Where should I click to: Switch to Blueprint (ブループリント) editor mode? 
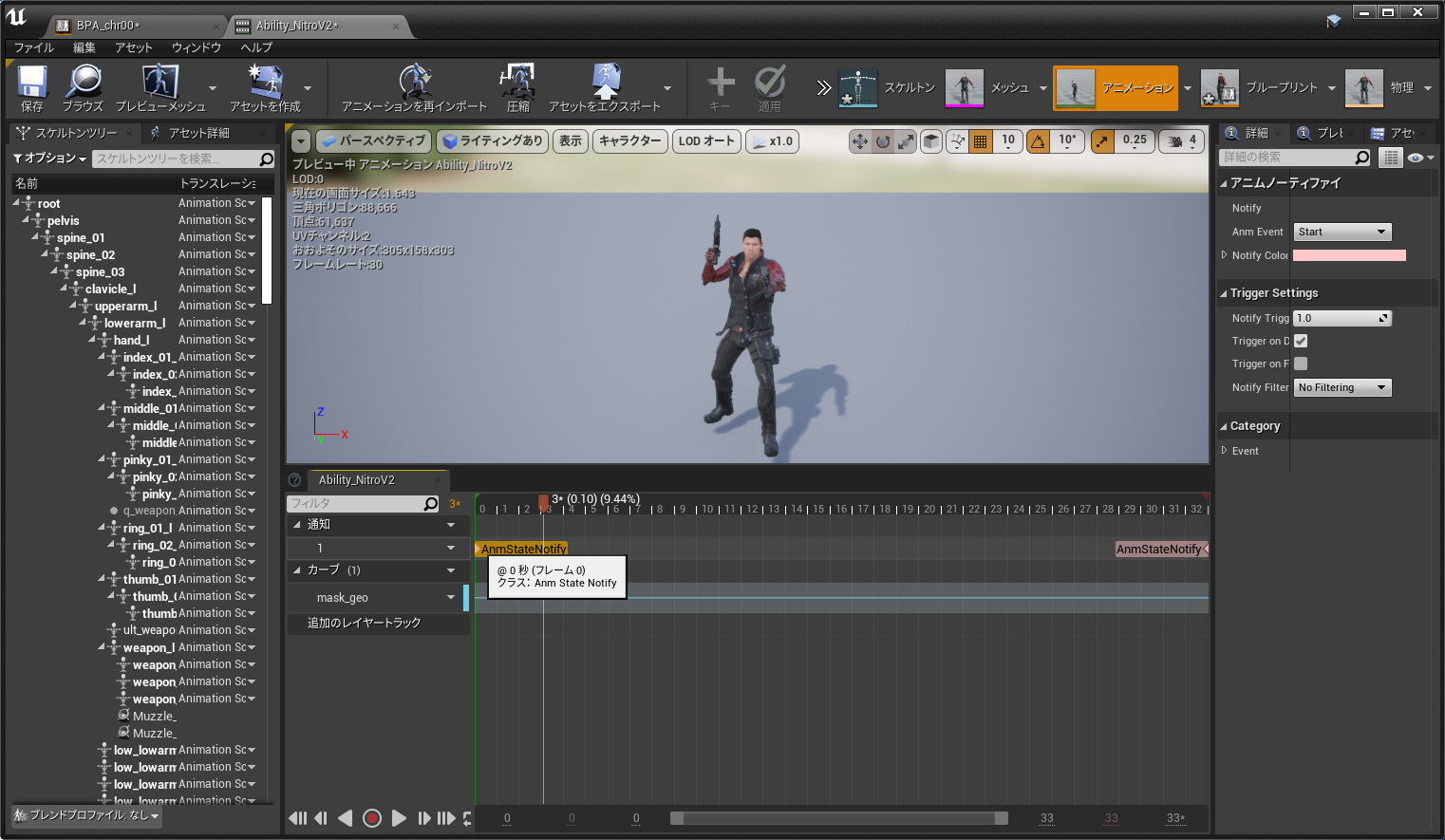[x=1259, y=87]
